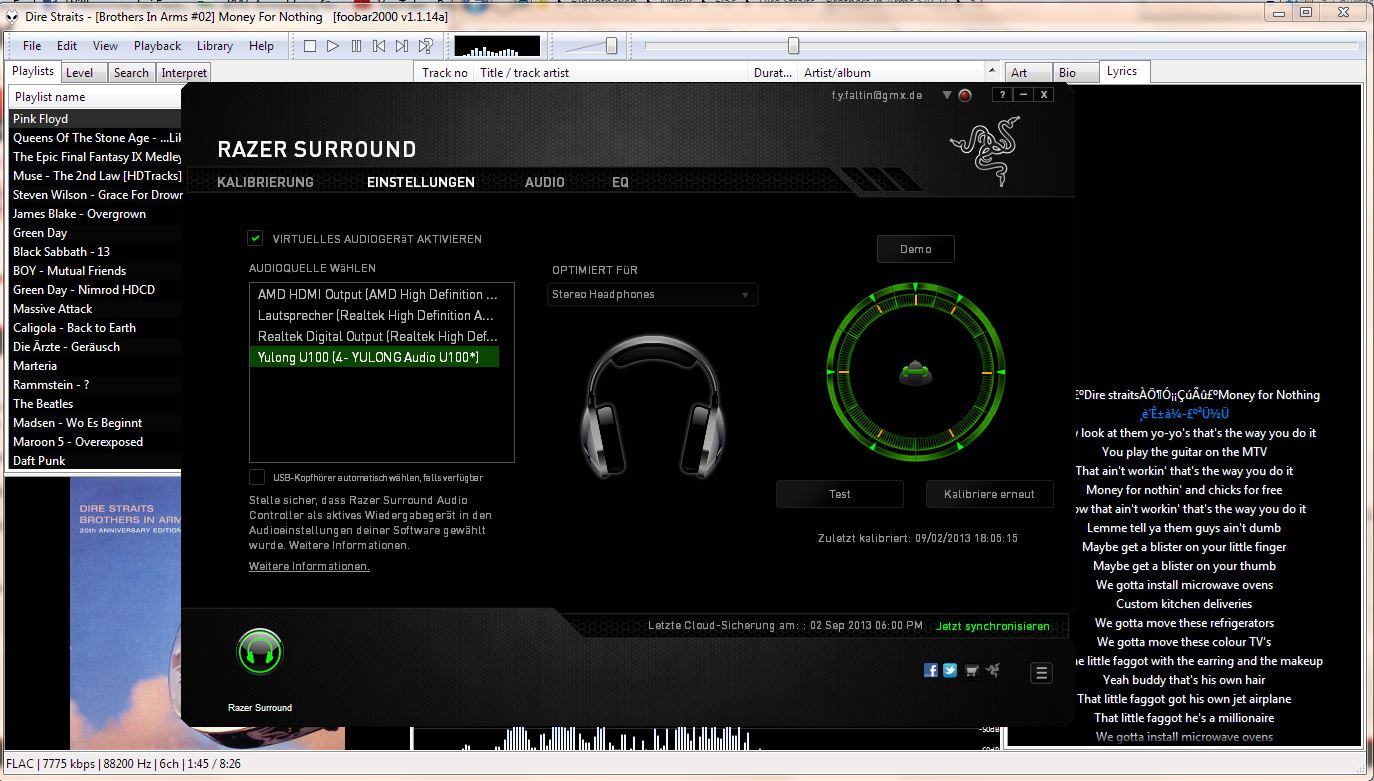Open the File menu in foobar2000
The height and width of the screenshot is (781, 1374).
coord(32,46)
